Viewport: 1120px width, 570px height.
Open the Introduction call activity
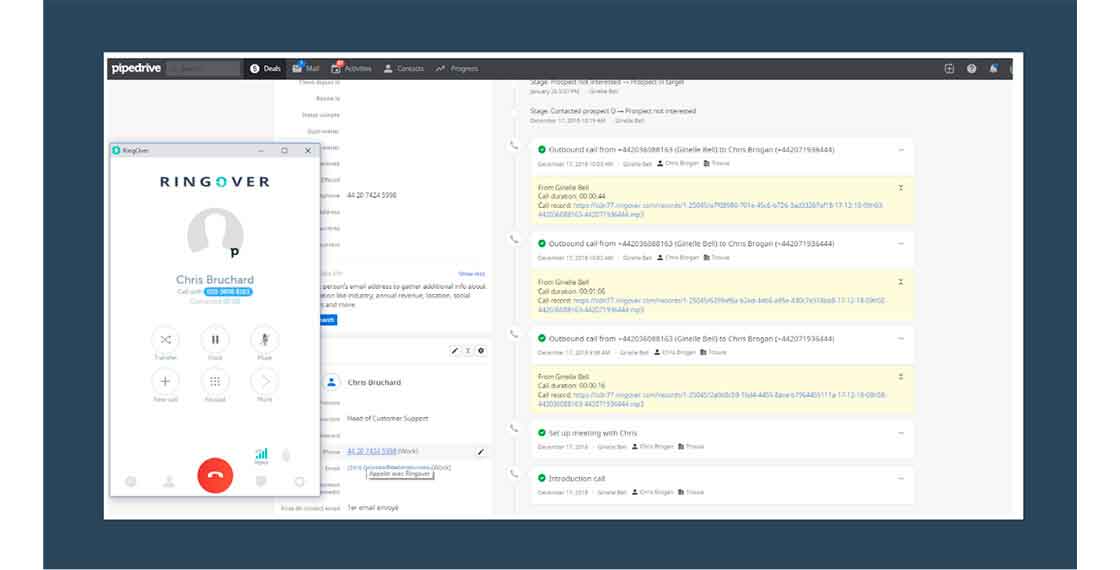(576, 478)
